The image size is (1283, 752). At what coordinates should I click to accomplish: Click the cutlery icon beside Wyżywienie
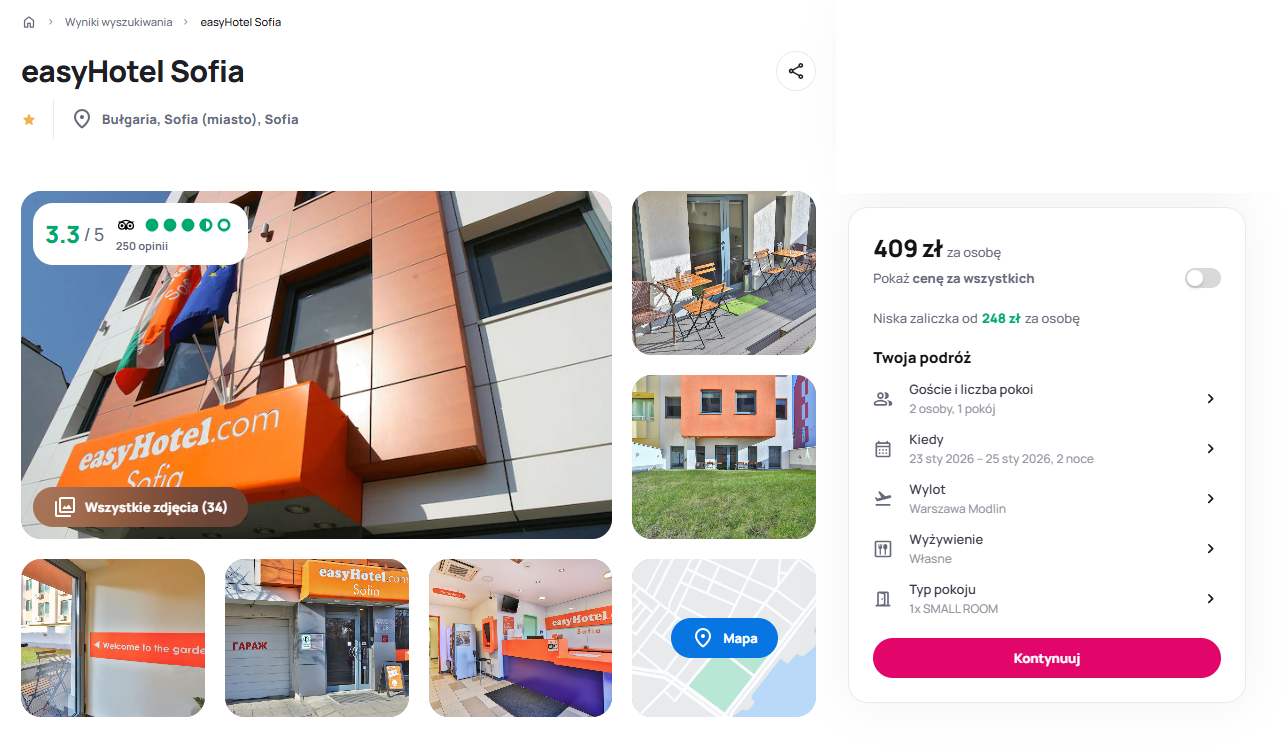pos(883,549)
